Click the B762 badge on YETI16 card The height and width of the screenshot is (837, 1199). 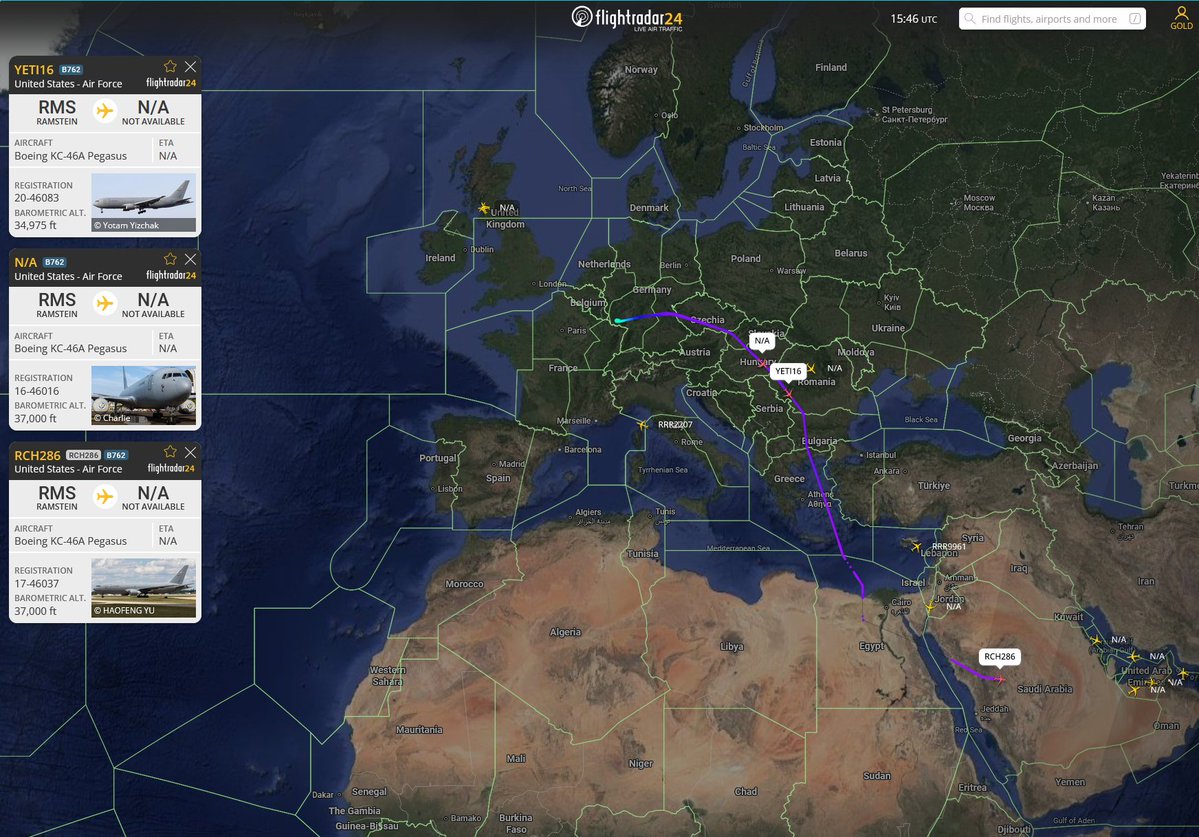click(71, 70)
